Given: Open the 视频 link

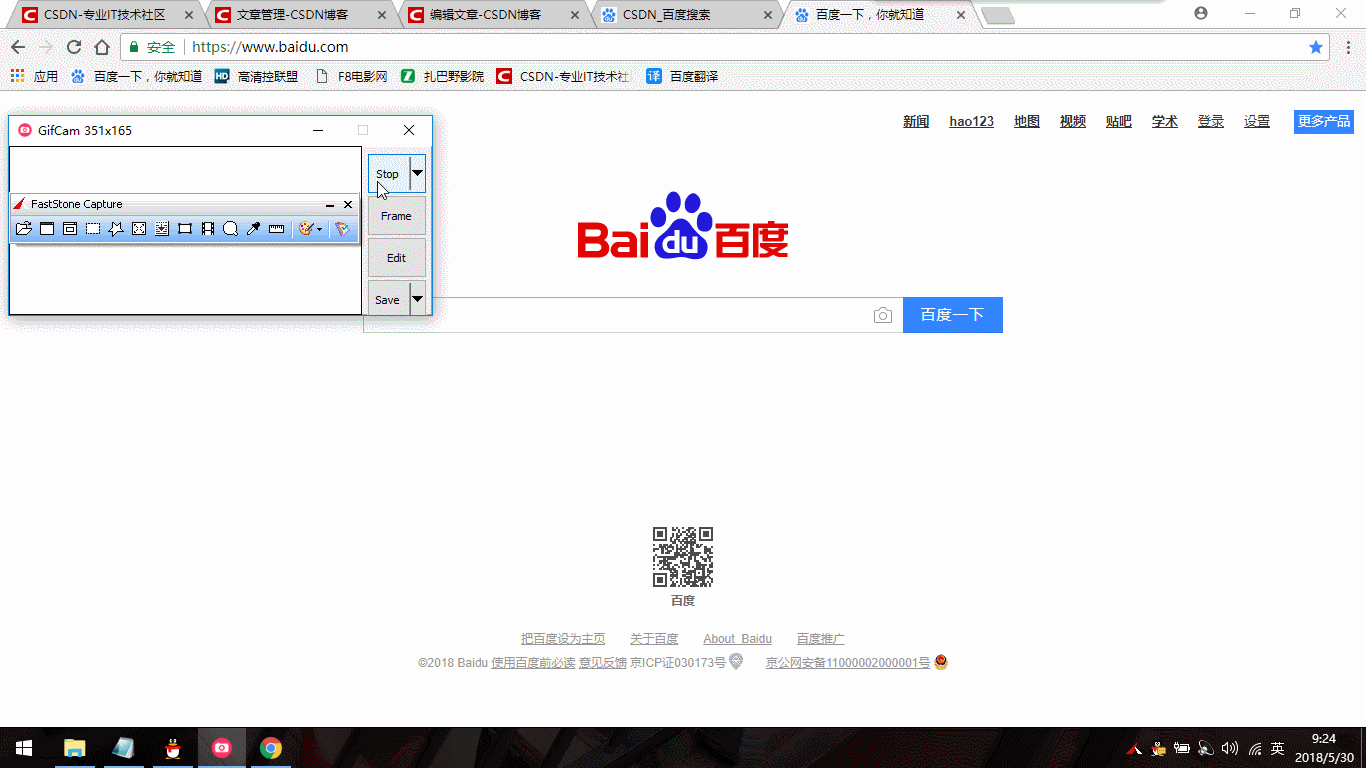Looking at the screenshot, I should coord(1073,121).
